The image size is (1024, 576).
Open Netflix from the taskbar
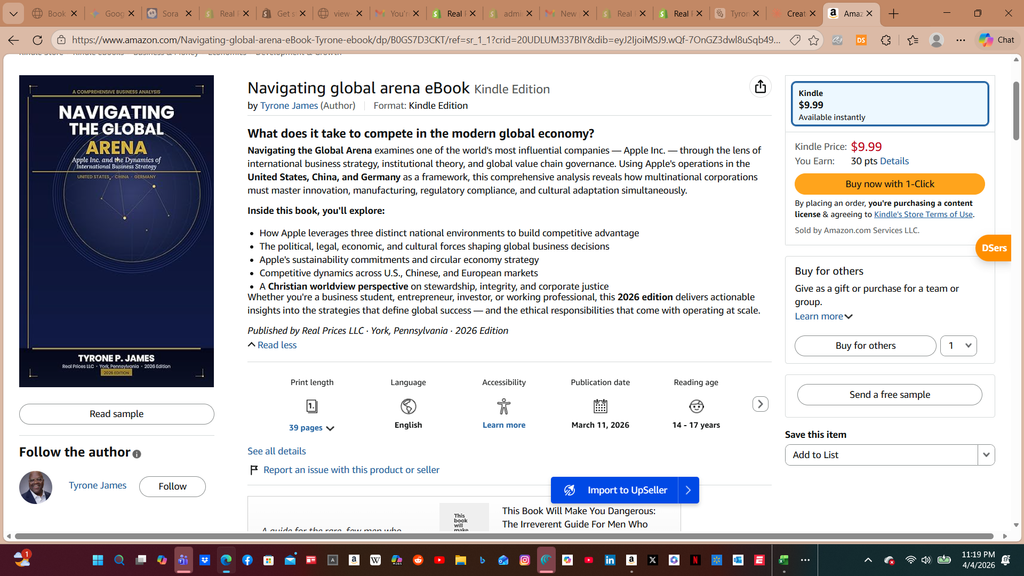pyautogui.click(x=696, y=560)
